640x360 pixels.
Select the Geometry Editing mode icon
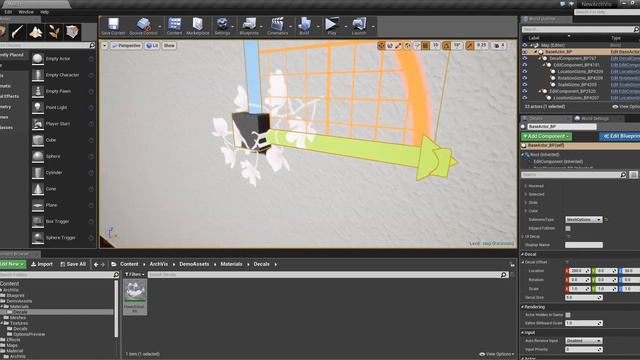(x=72, y=31)
